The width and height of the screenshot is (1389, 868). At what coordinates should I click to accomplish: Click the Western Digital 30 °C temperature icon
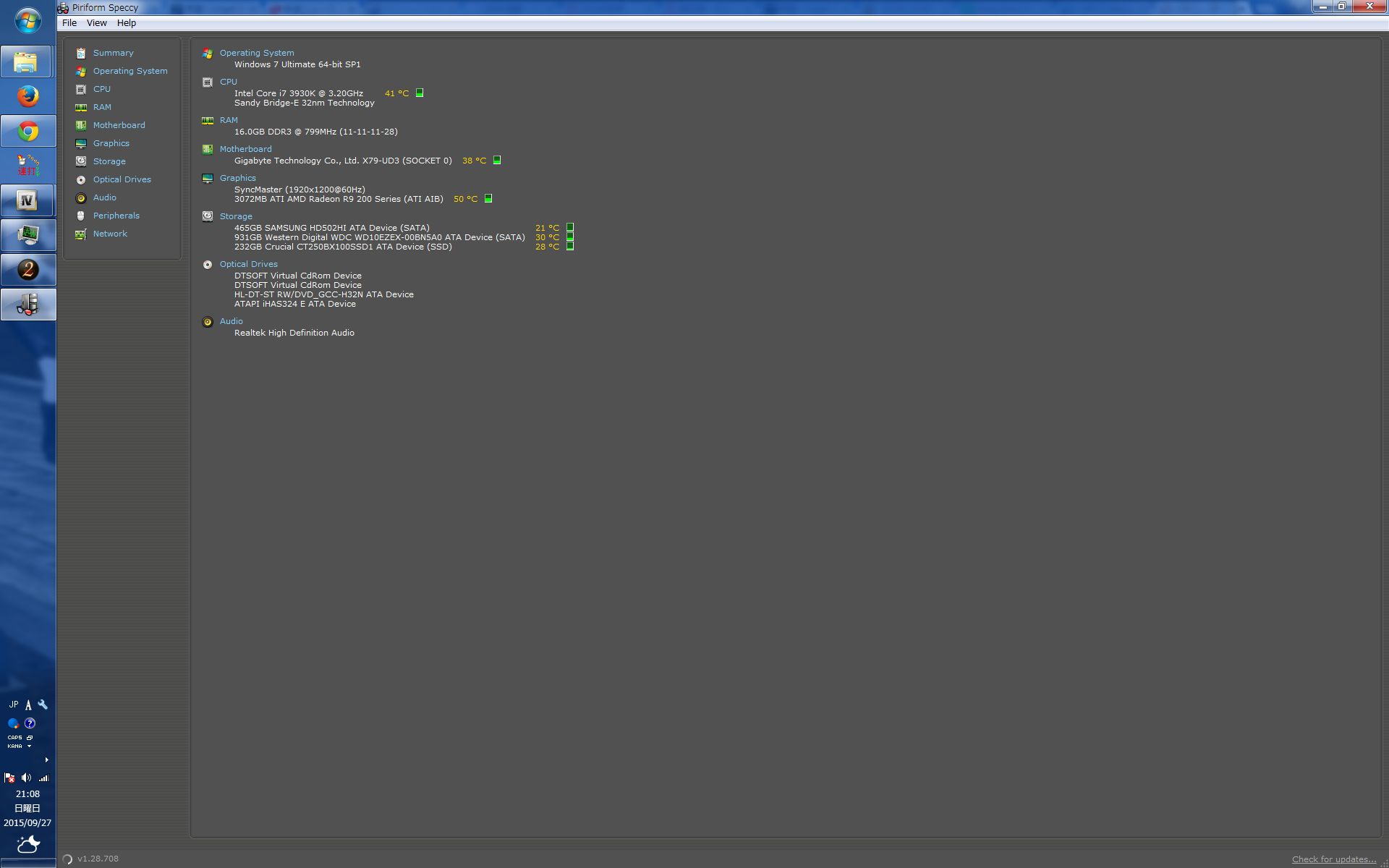point(570,237)
